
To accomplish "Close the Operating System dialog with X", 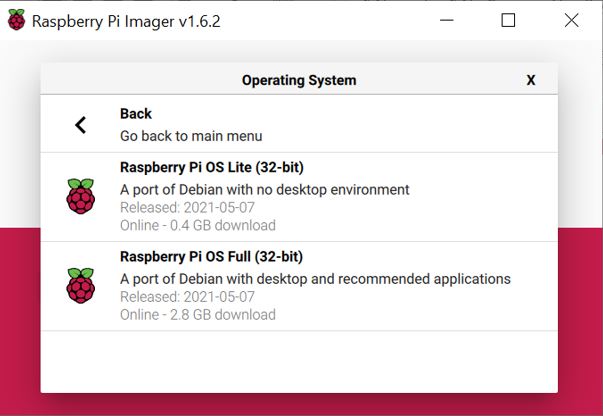I will pyautogui.click(x=531, y=80).
